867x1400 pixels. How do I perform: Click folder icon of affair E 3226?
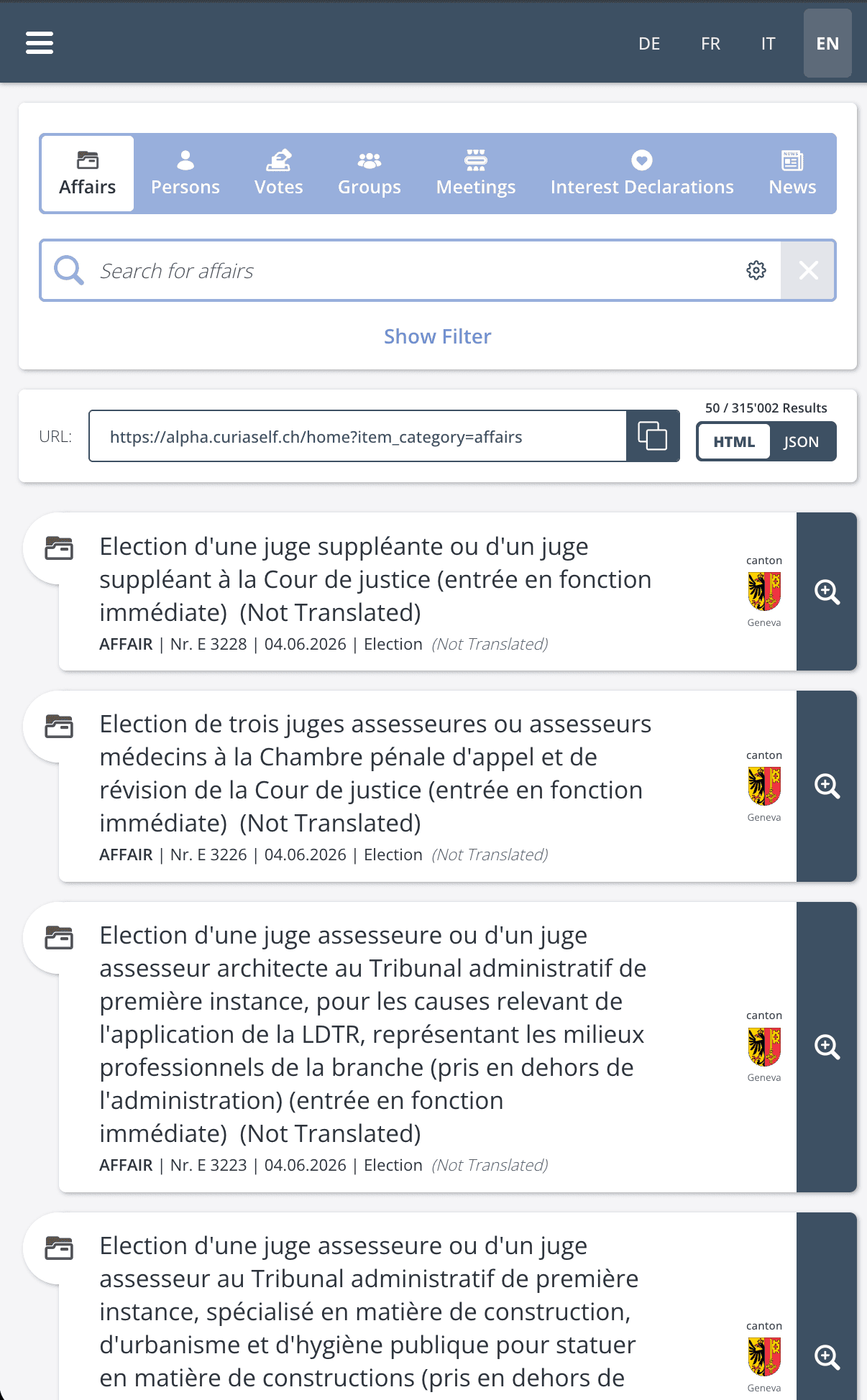[59, 727]
